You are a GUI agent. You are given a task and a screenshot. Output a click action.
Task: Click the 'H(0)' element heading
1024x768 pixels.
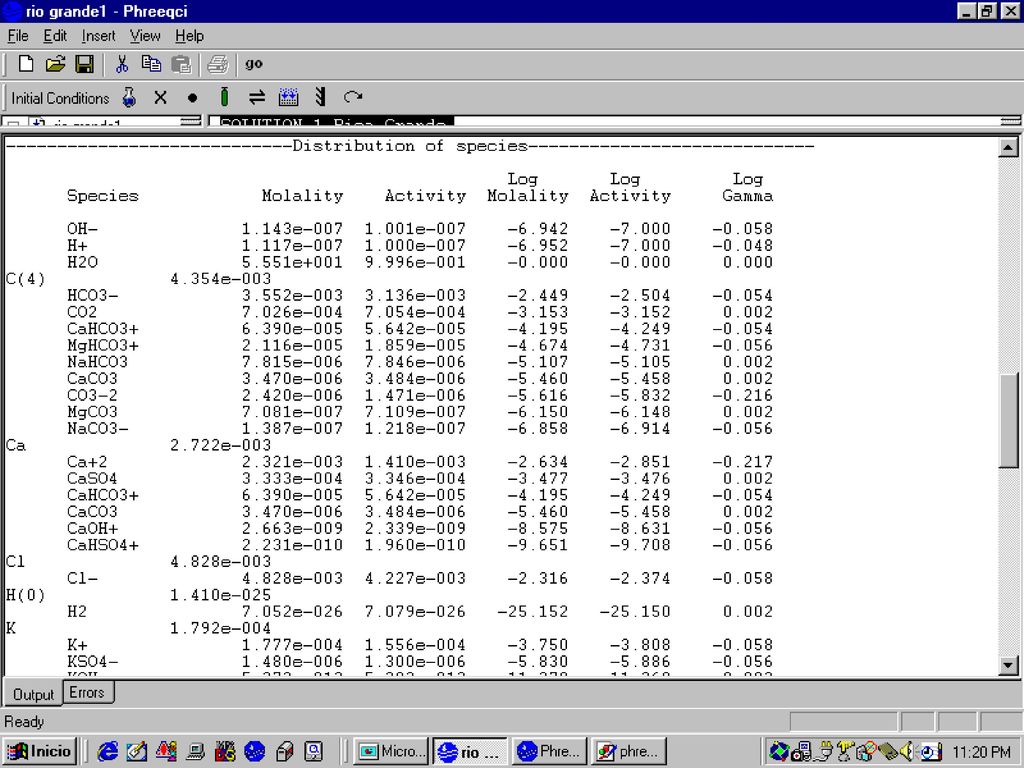(25, 596)
